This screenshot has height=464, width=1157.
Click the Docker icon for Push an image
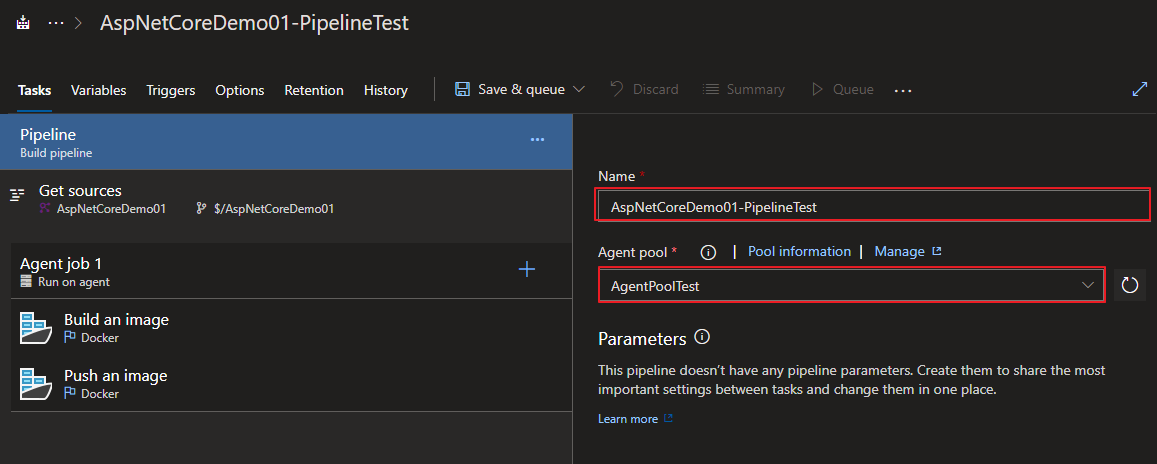(x=35, y=384)
